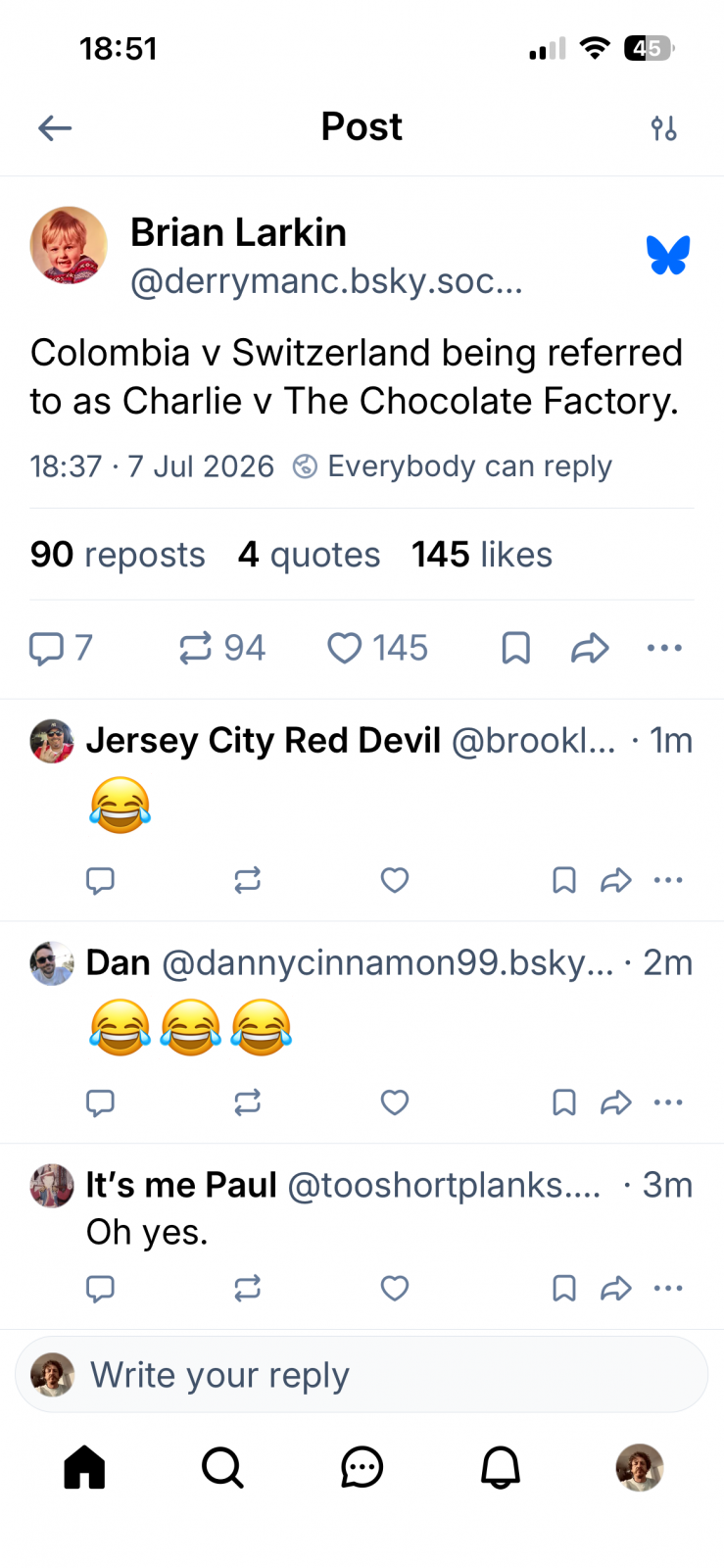Viewport: 724px width, 1568px height.
Task: Open the Search tab
Action: pyautogui.click(x=222, y=1467)
